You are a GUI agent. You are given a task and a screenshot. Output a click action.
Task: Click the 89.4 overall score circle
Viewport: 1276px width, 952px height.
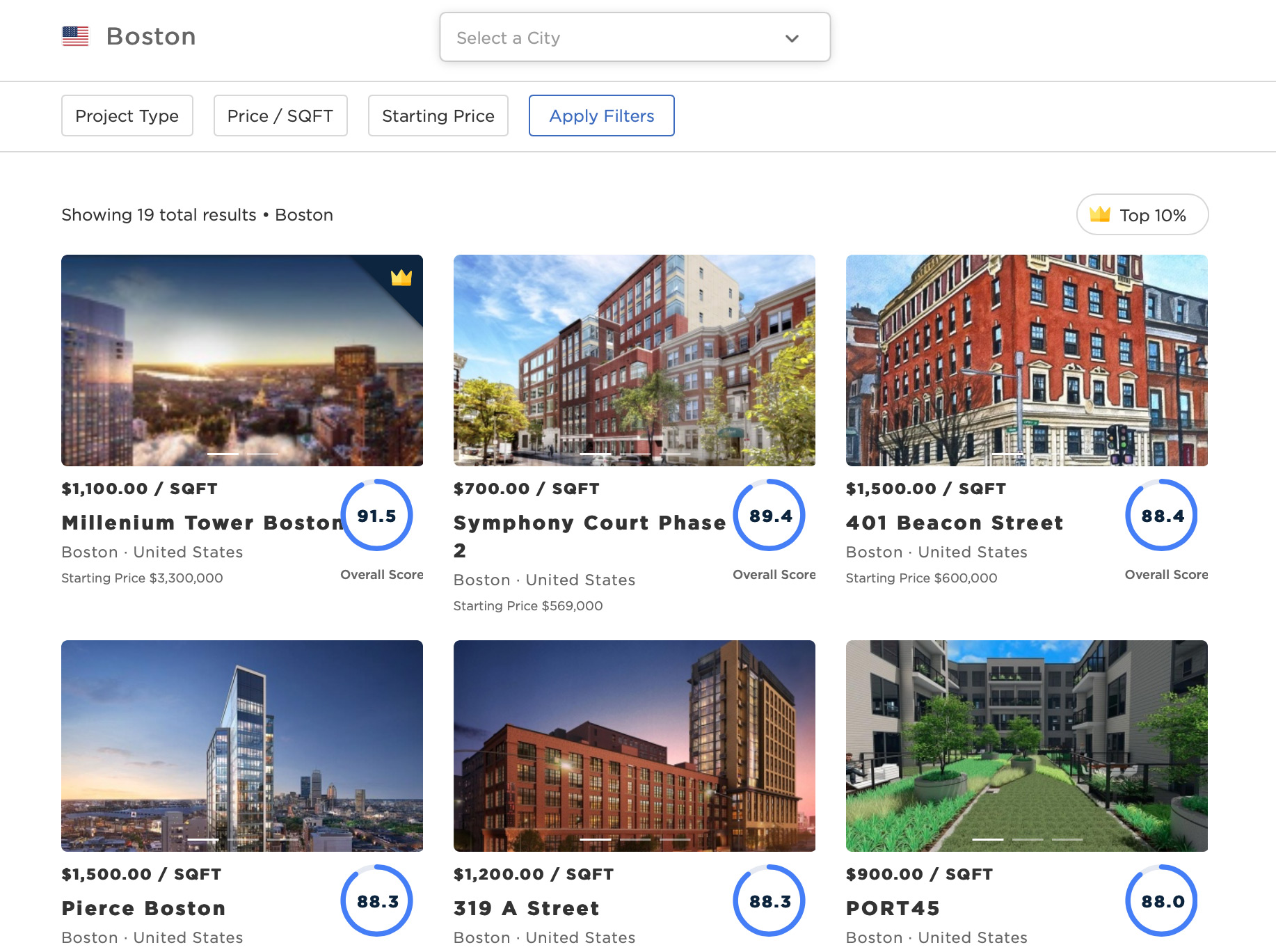pos(769,516)
